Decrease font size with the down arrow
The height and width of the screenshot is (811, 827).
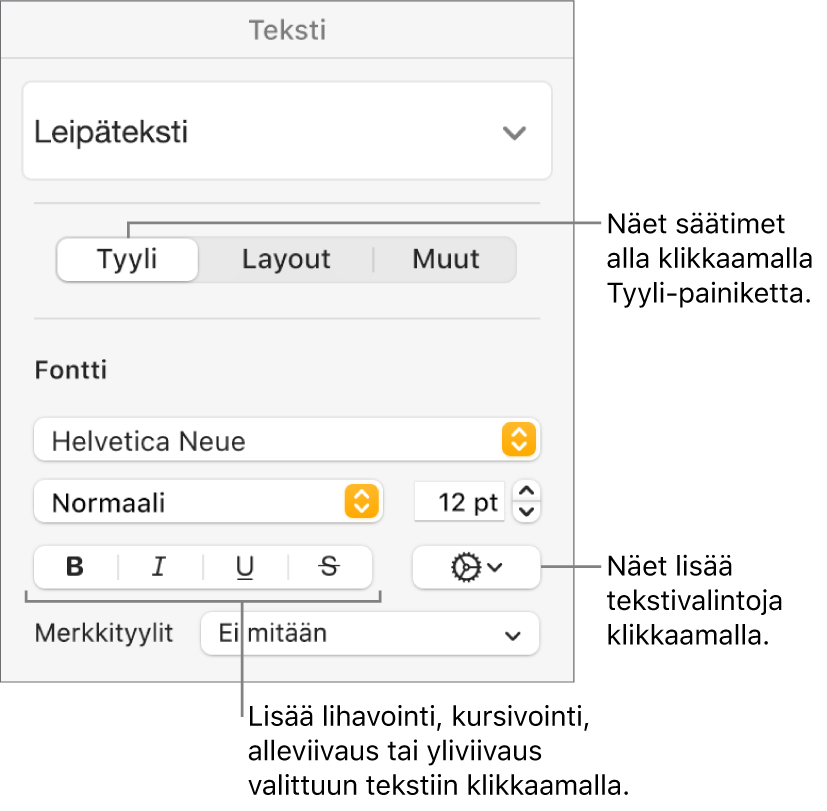tap(526, 511)
